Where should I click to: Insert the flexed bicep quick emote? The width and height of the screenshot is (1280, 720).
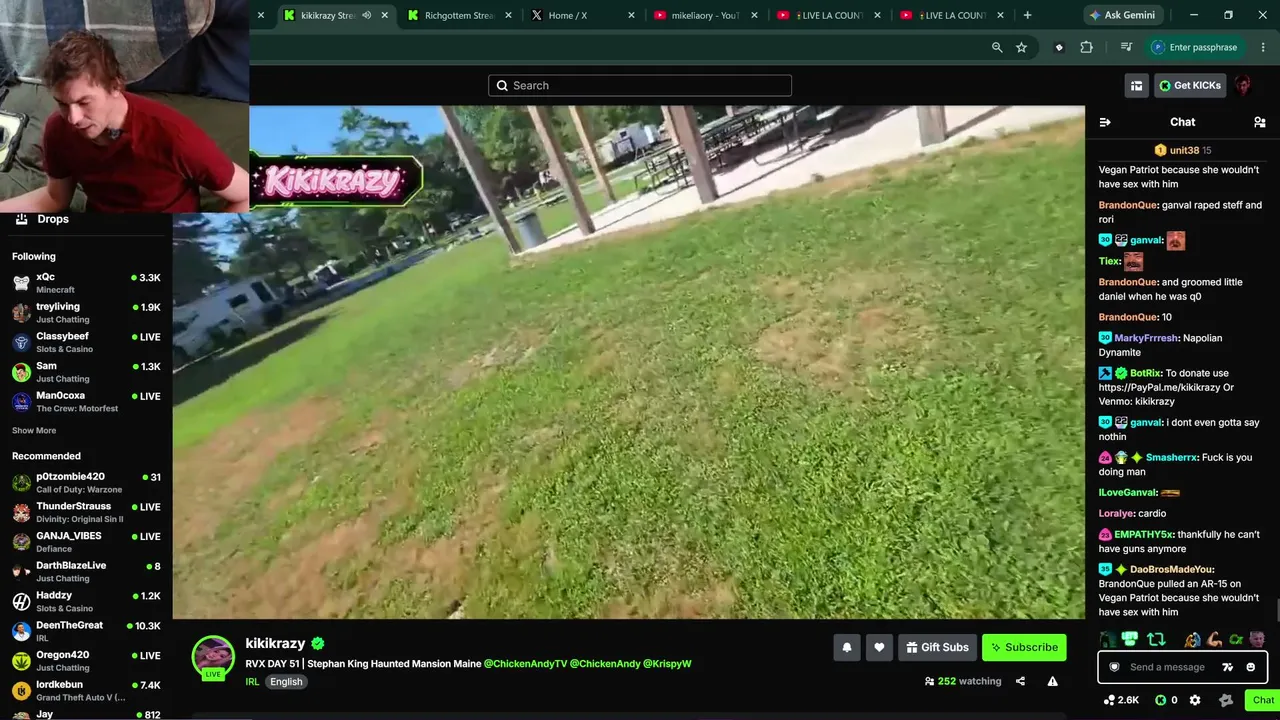[x=1214, y=640]
